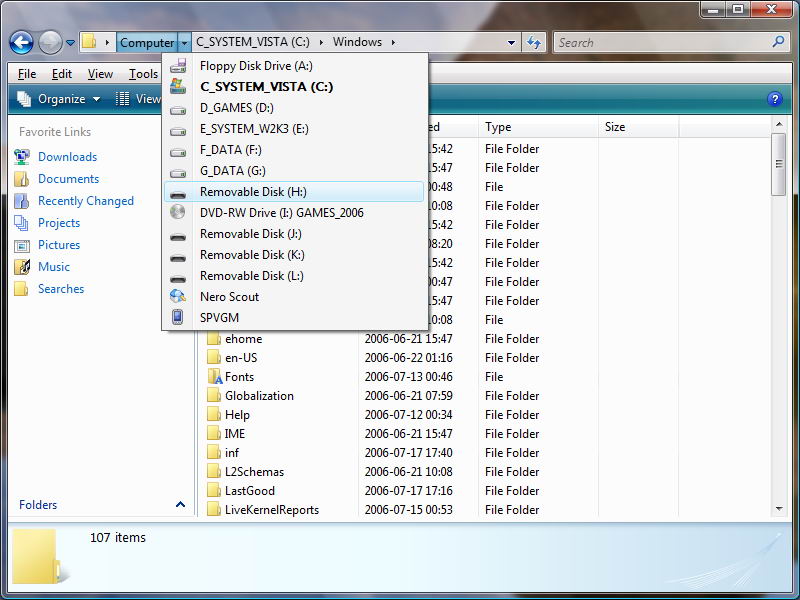Open the recent pages dropdown arrow

click(70, 43)
